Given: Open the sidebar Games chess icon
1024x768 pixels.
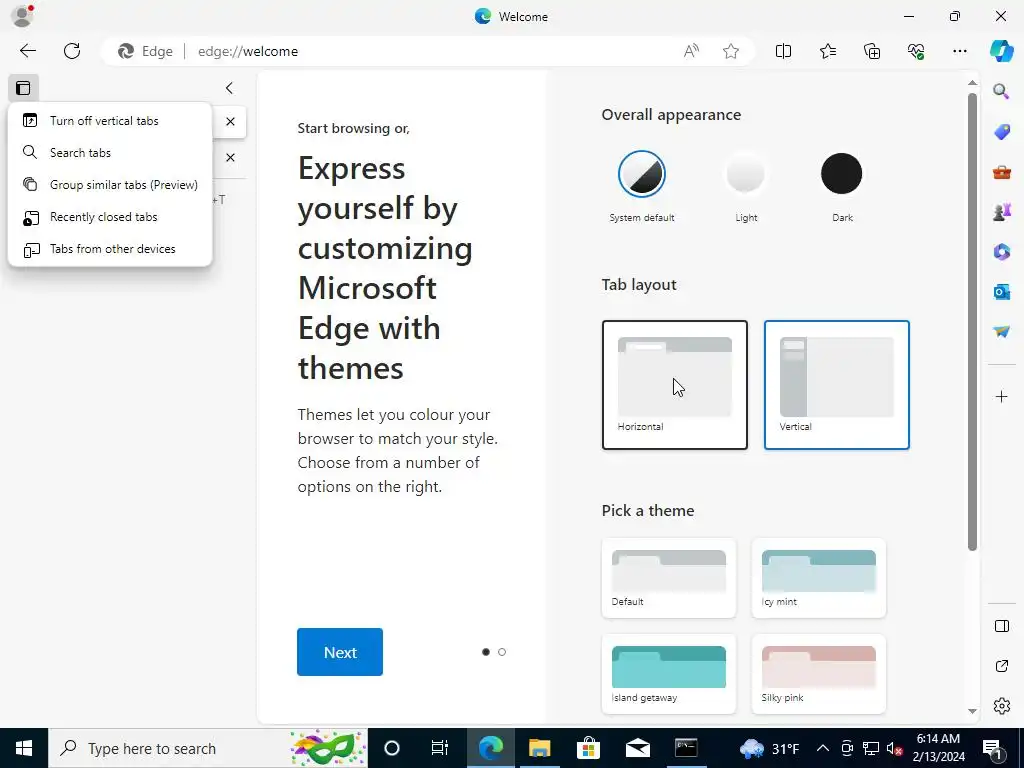Looking at the screenshot, I should click(1001, 212).
